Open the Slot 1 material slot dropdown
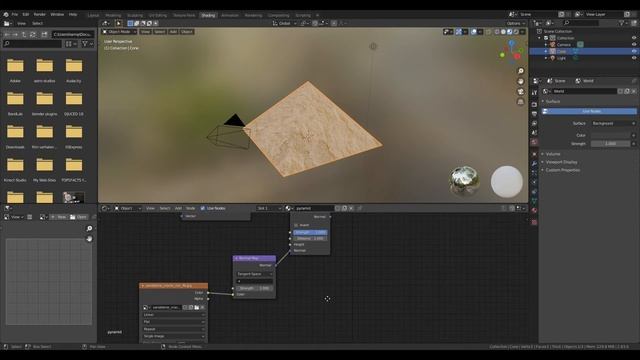 (269, 208)
